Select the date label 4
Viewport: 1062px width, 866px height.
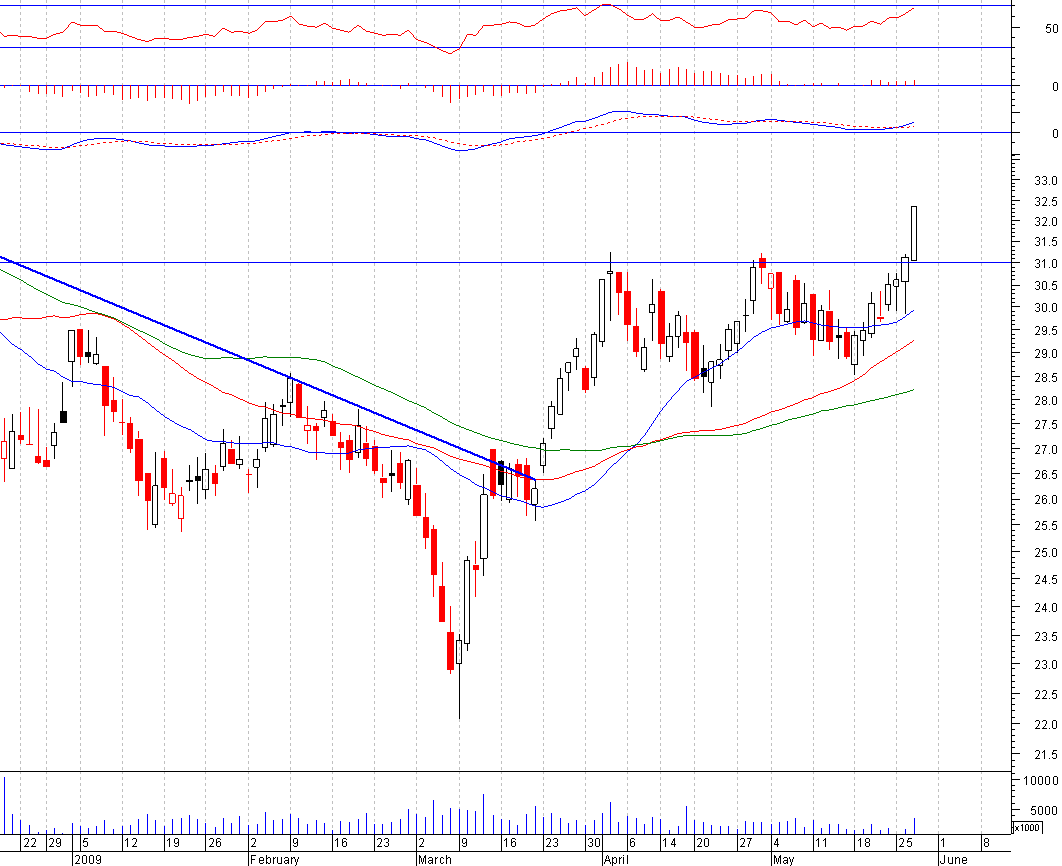click(776, 843)
